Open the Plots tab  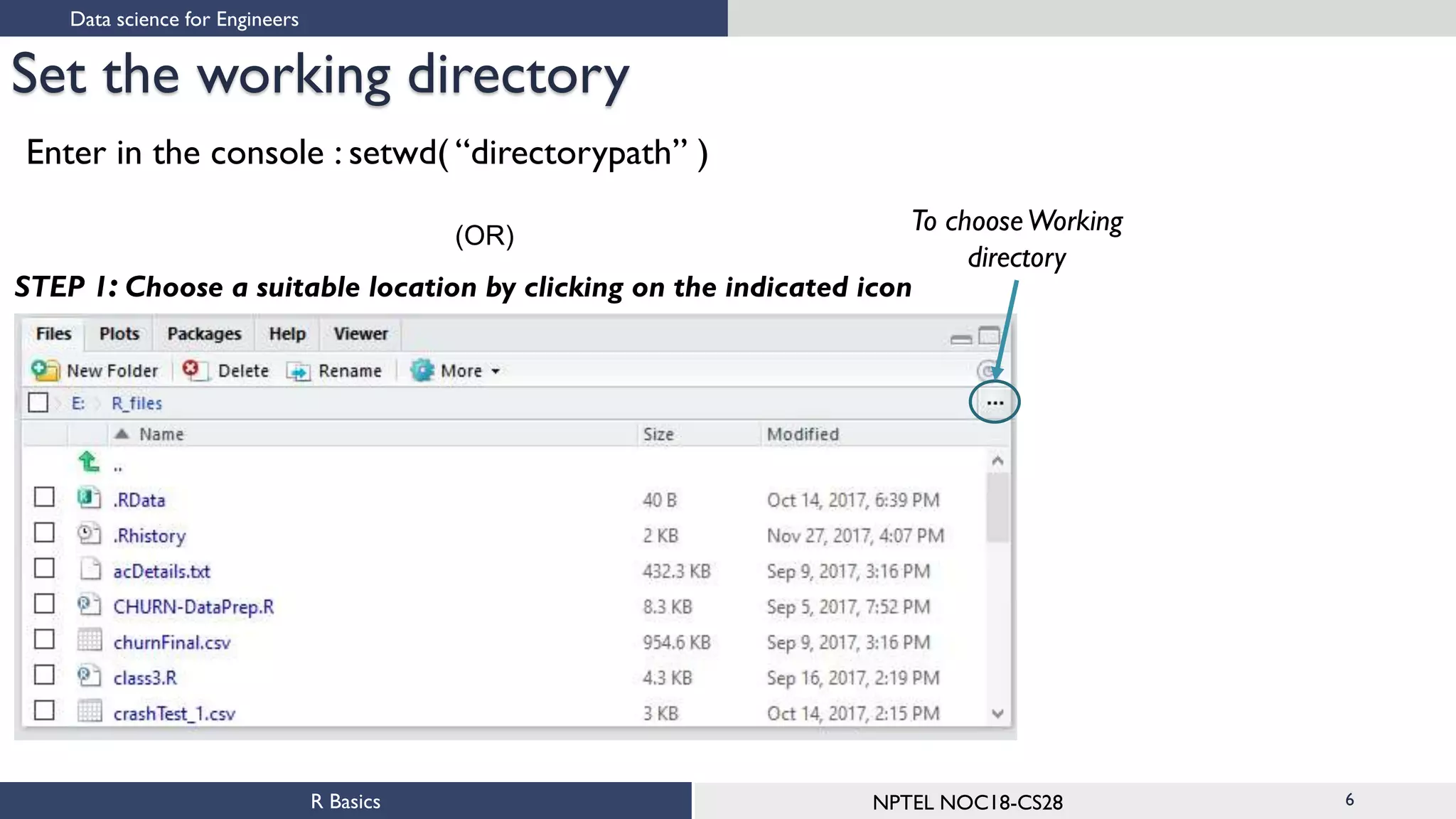[119, 334]
